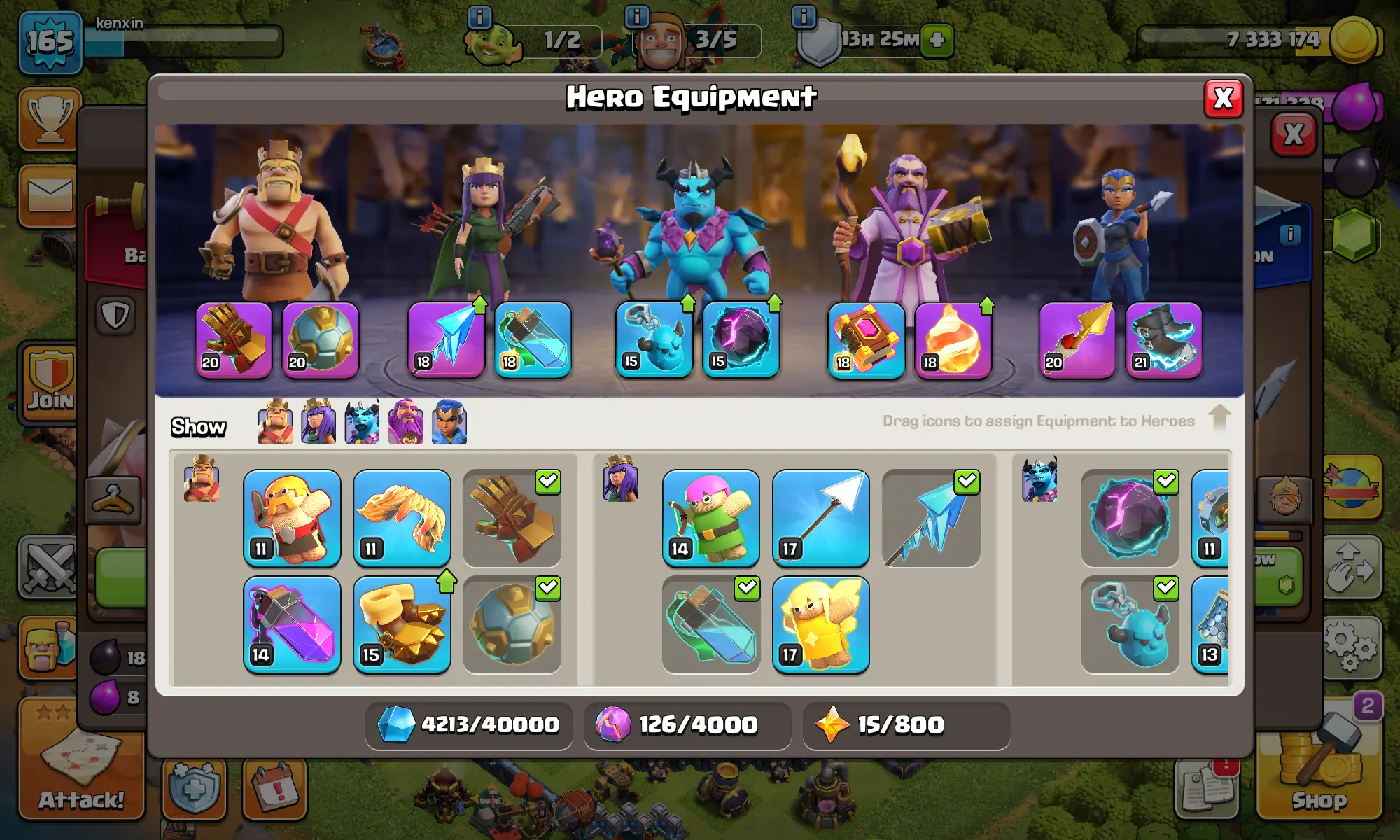Select the level 14 Rage Vial equipment

[x=292, y=625]
